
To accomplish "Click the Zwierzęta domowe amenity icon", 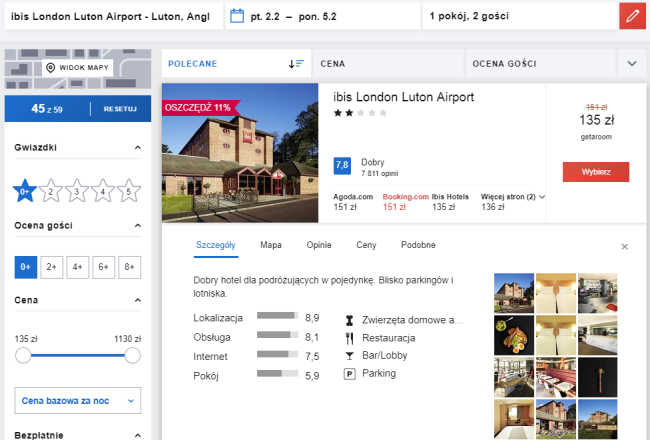I will 349,320.
